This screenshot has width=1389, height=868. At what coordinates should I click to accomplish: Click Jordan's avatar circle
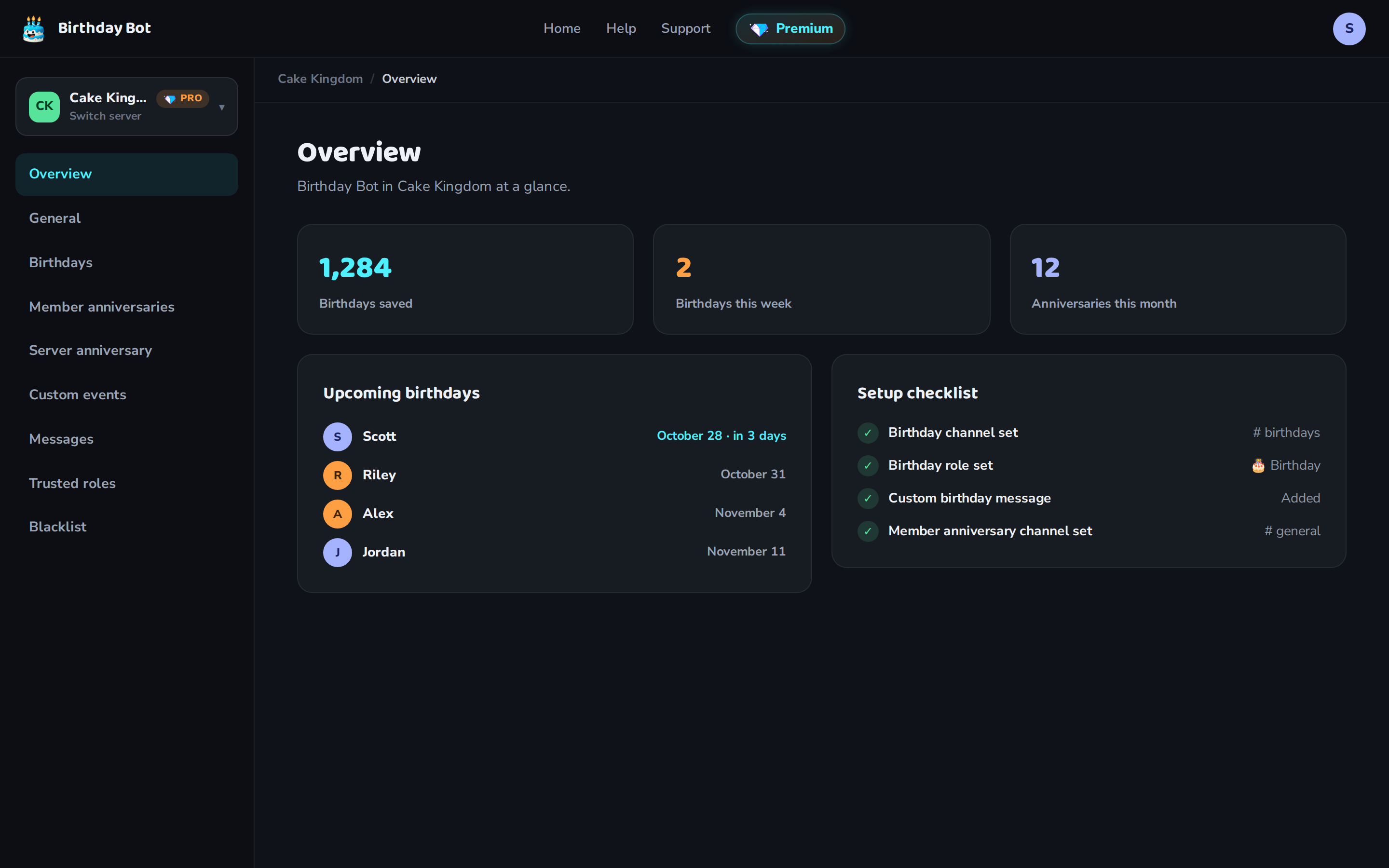pyautogui.click(x=338, y=552)
